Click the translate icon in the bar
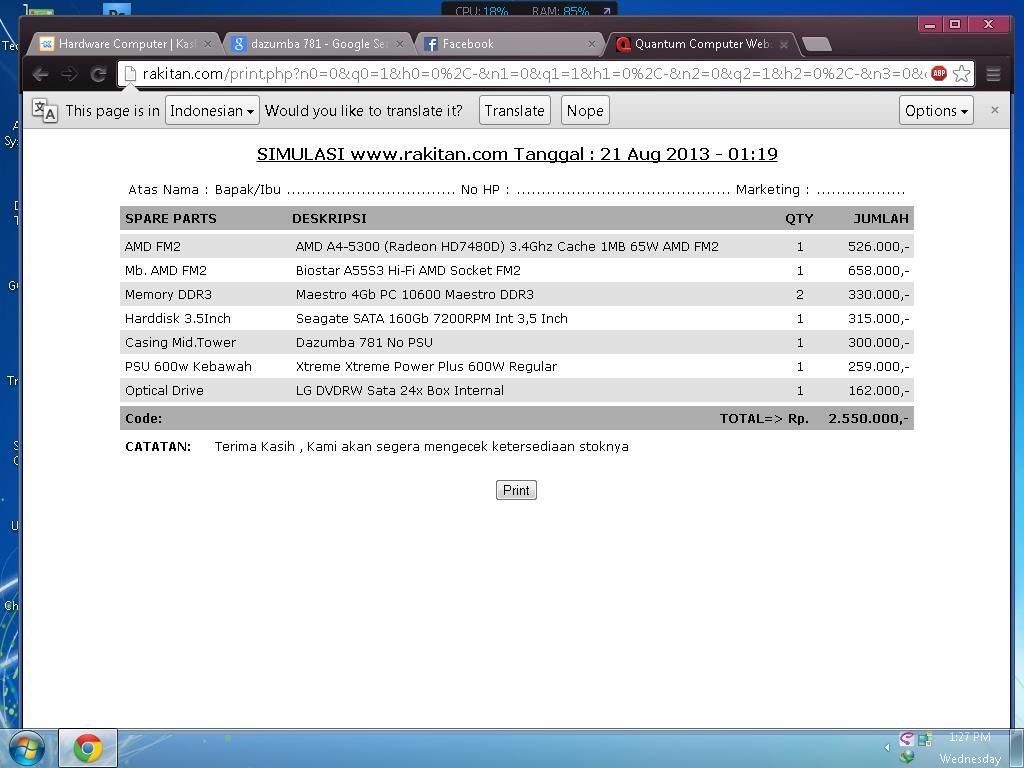1024x768 pixels. [x=45, y=111]
